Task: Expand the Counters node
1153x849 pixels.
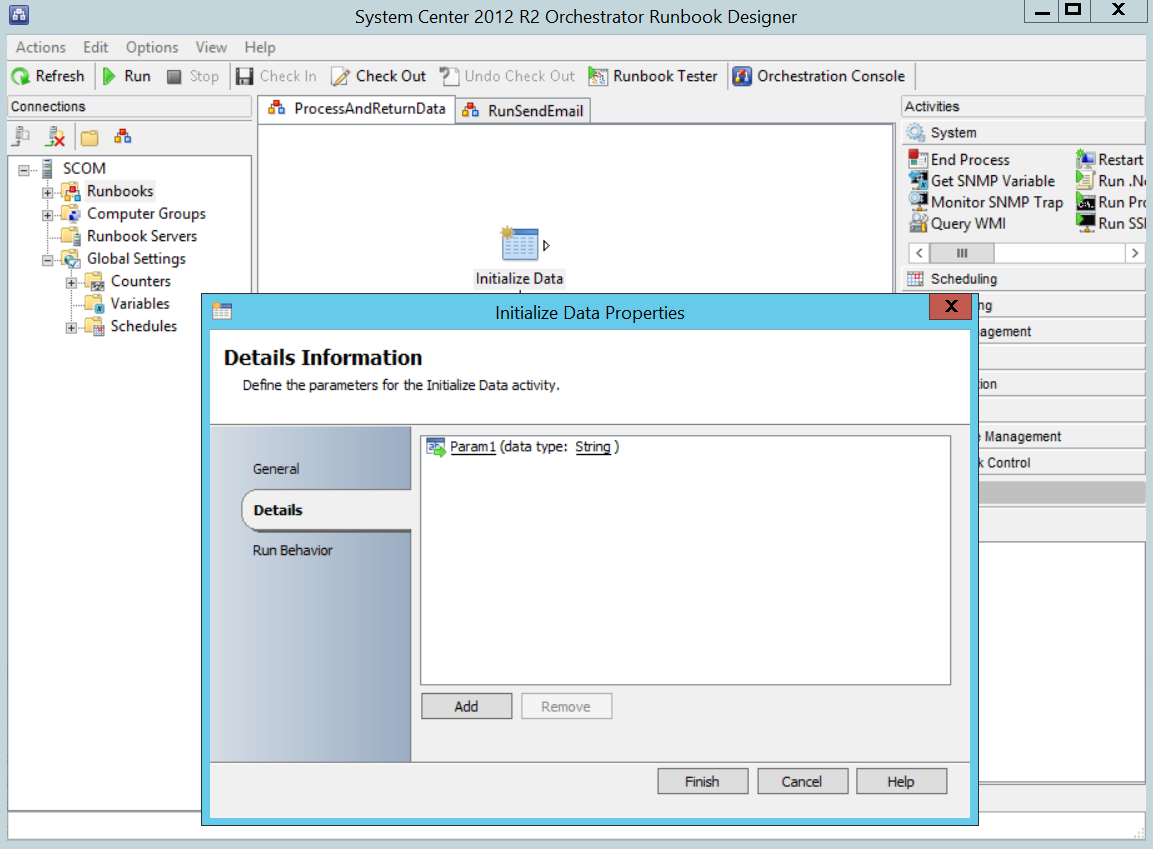Action: point(71,283)
